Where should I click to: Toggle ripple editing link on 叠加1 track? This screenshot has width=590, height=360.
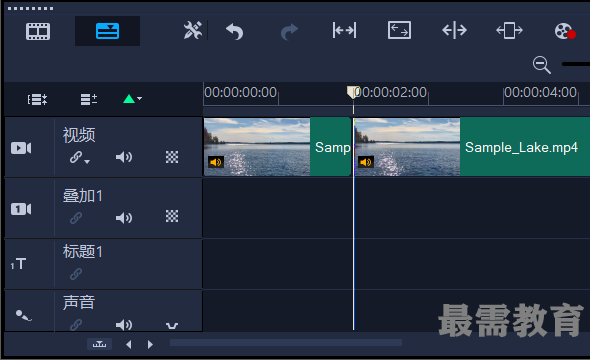76,218
